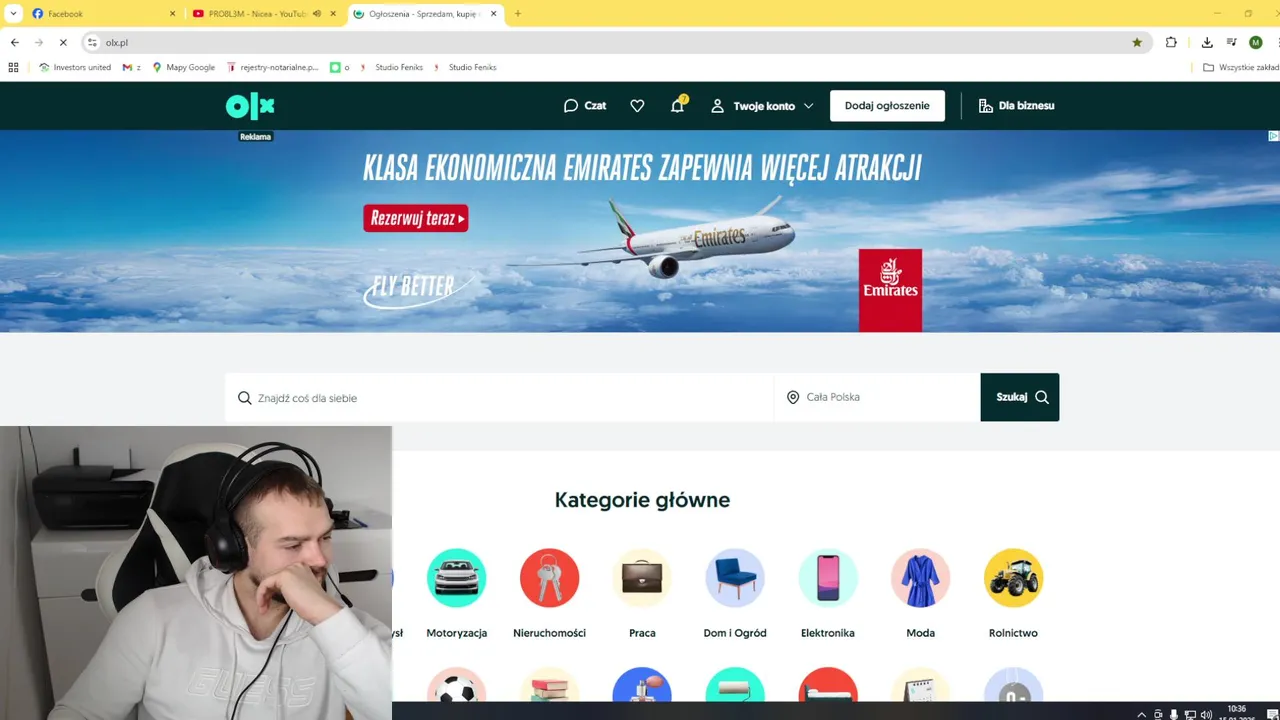This screenshot has height=720, width=1280.
Task: Expand the Twoje konto dropdown
Action: pyautogui.click(x=762, y=106)
